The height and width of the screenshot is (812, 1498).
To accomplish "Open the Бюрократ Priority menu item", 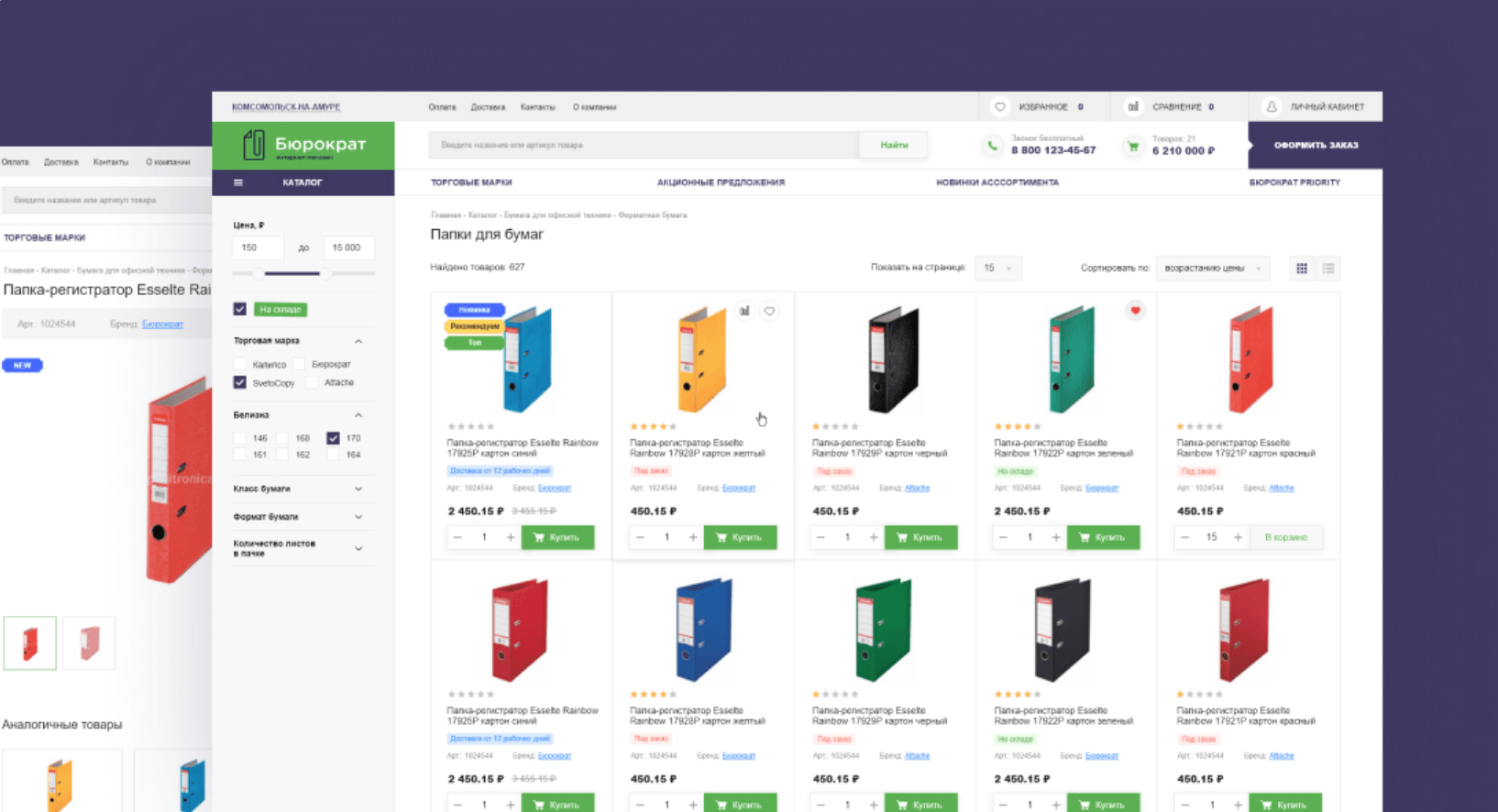I will click(x=1294, y=182).
